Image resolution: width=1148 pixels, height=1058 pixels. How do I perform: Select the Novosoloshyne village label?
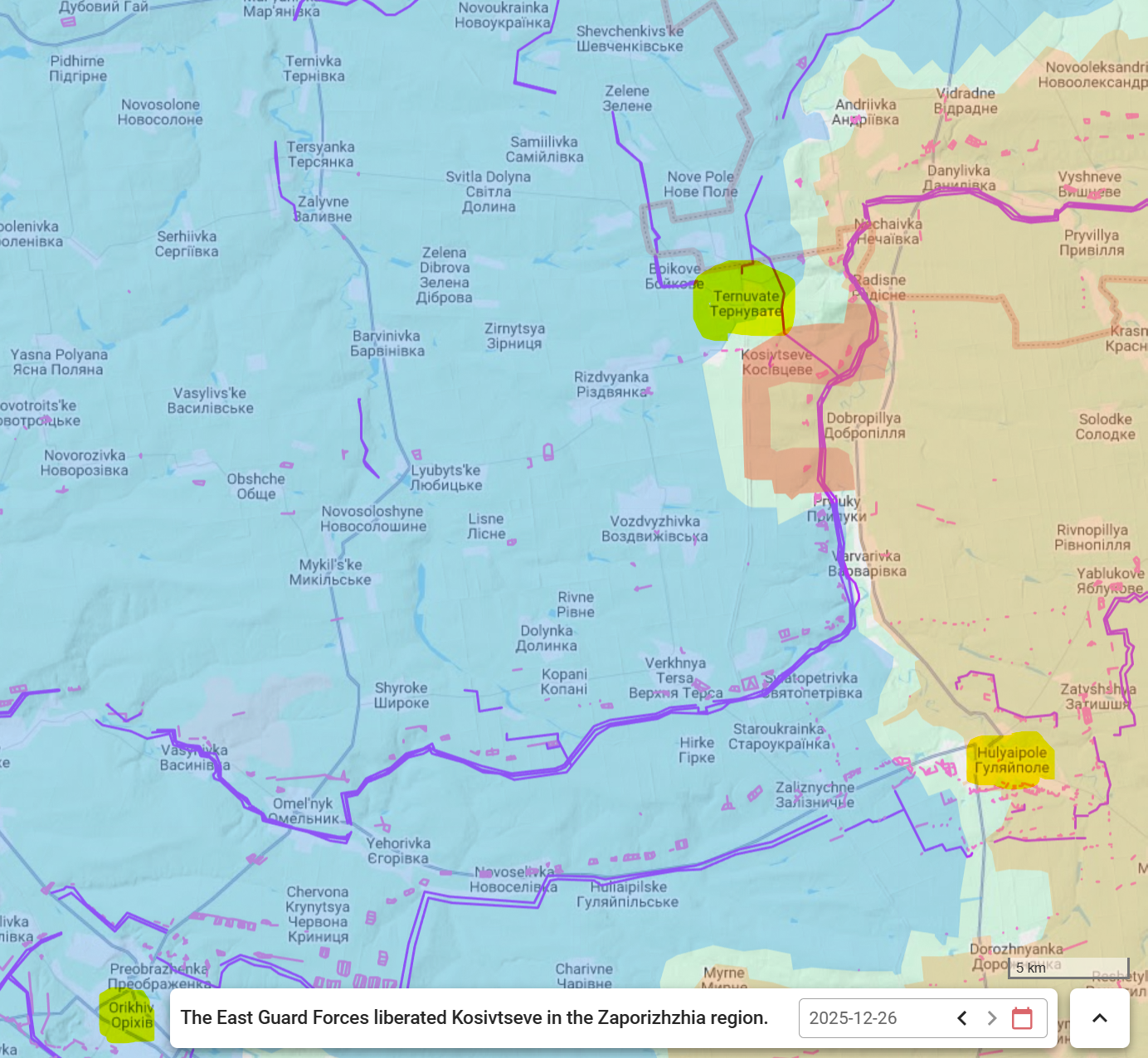point(373,519)
